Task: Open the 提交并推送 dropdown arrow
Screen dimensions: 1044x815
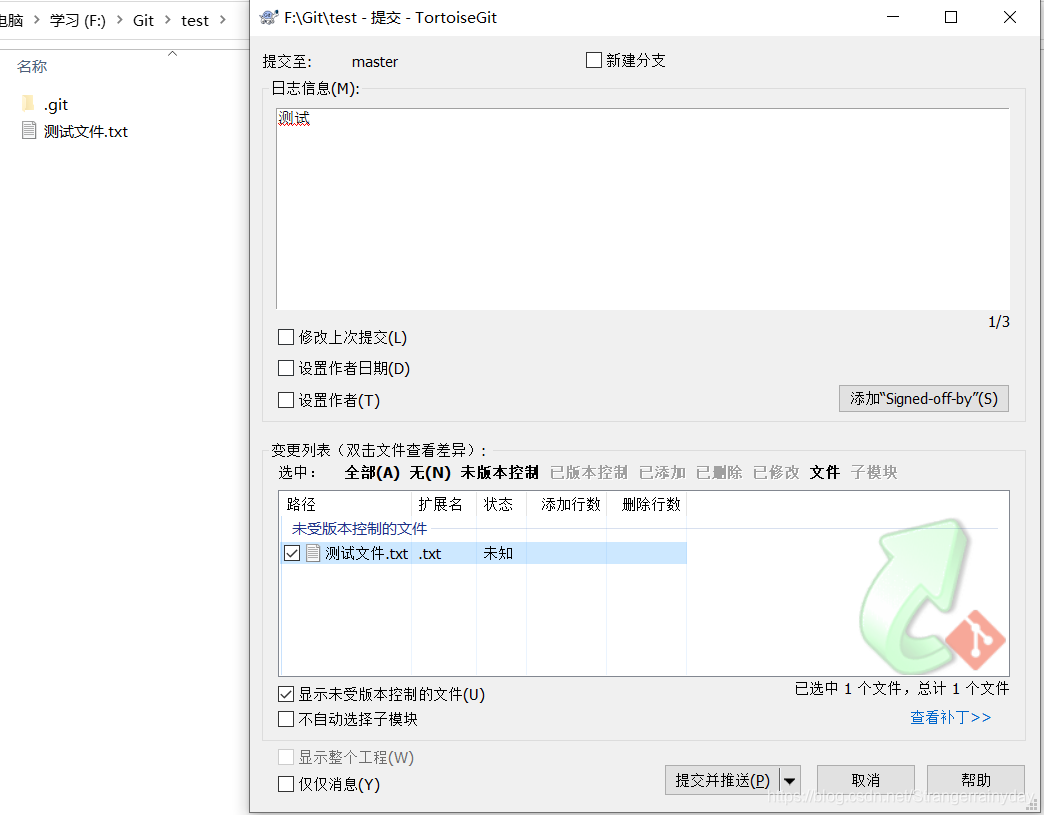Action: [789, 779]
